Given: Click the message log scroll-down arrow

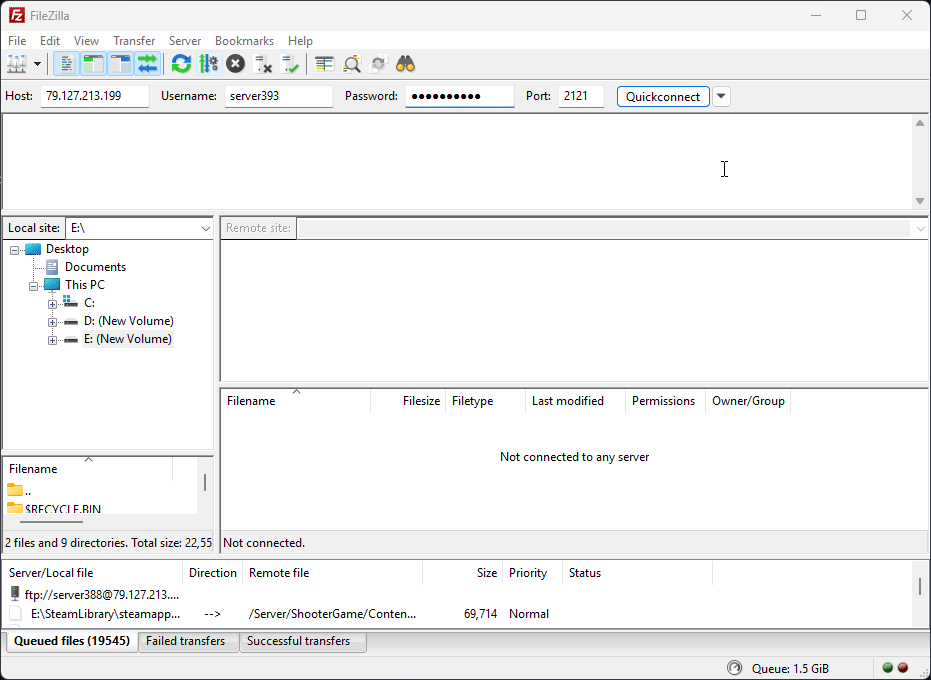Looking at the screenshot, I should coord(920,201).
